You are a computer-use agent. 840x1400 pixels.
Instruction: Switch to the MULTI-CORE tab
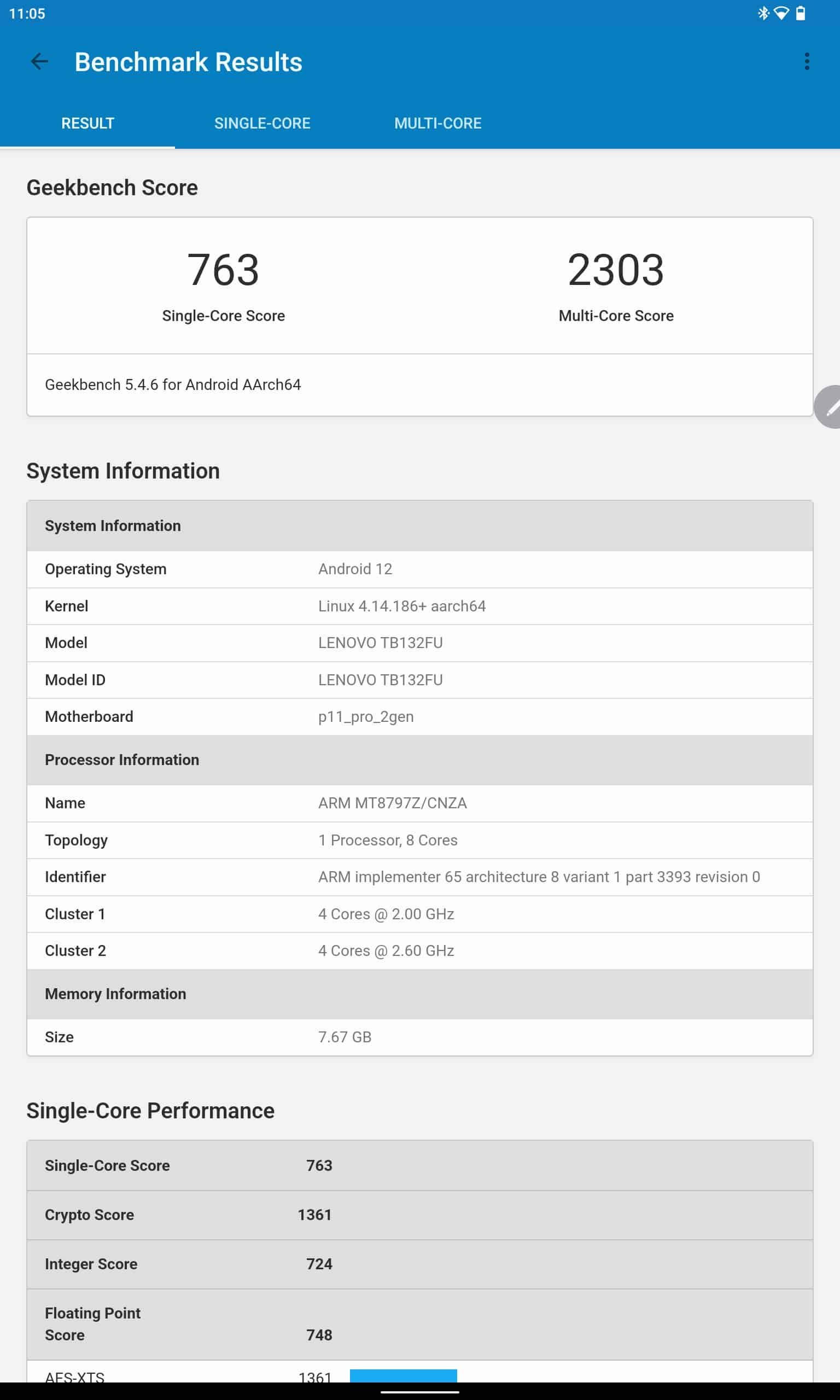coord(437,124)
